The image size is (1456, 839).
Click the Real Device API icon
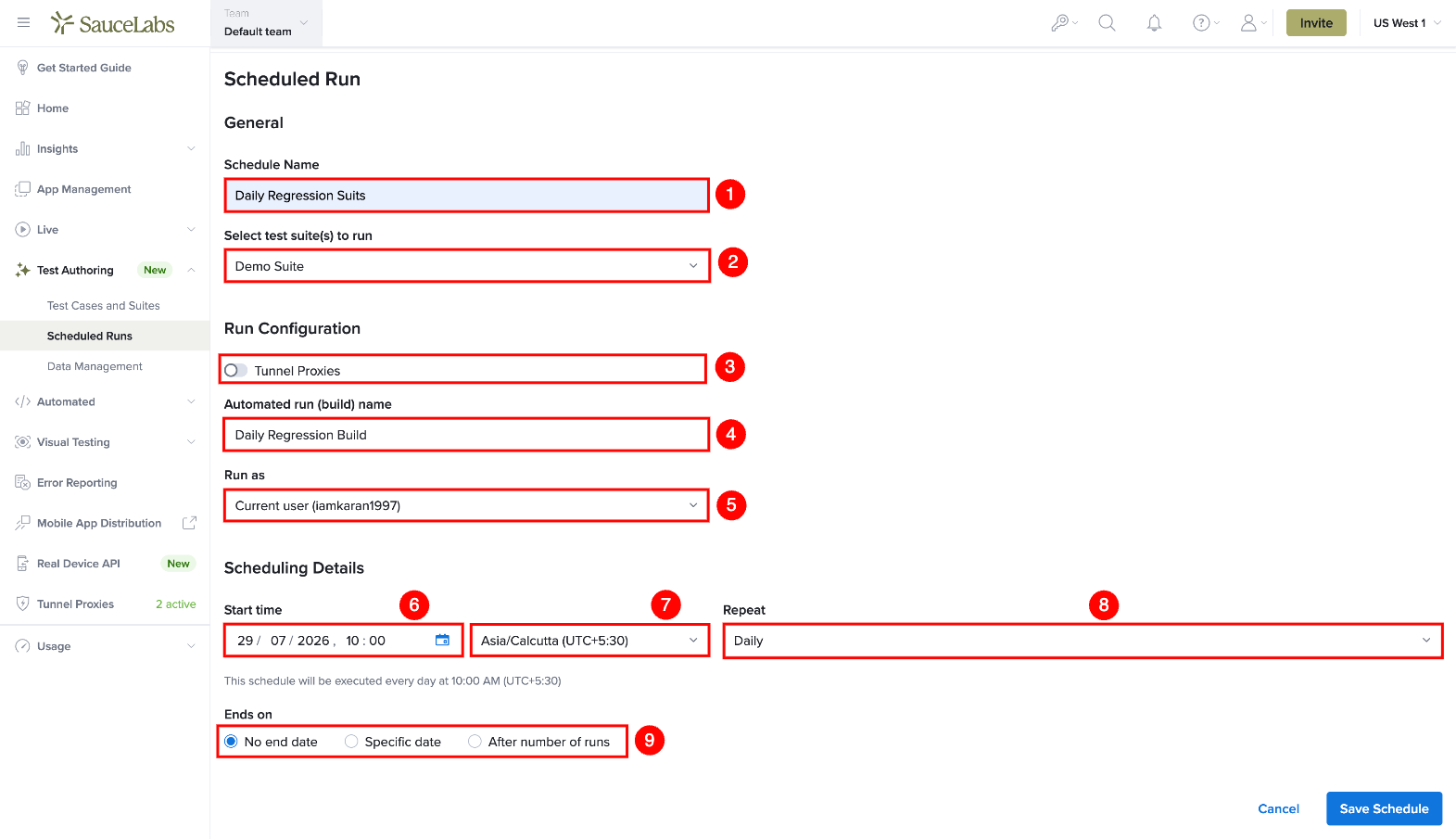22,564
